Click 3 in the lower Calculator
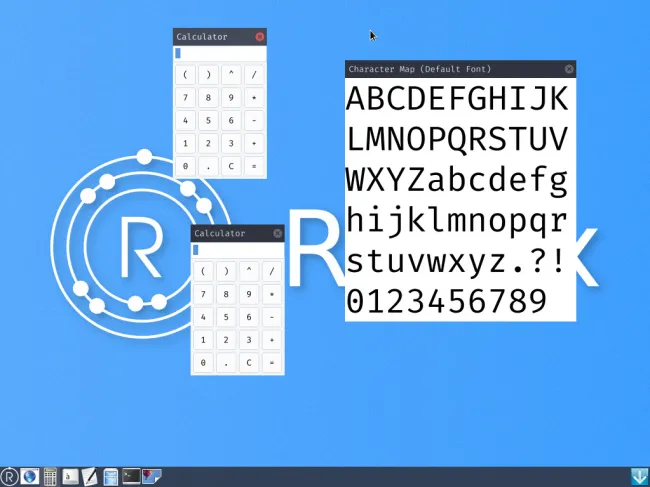The width and height of the screenshot is (650, 487). (x=249, y=340)
